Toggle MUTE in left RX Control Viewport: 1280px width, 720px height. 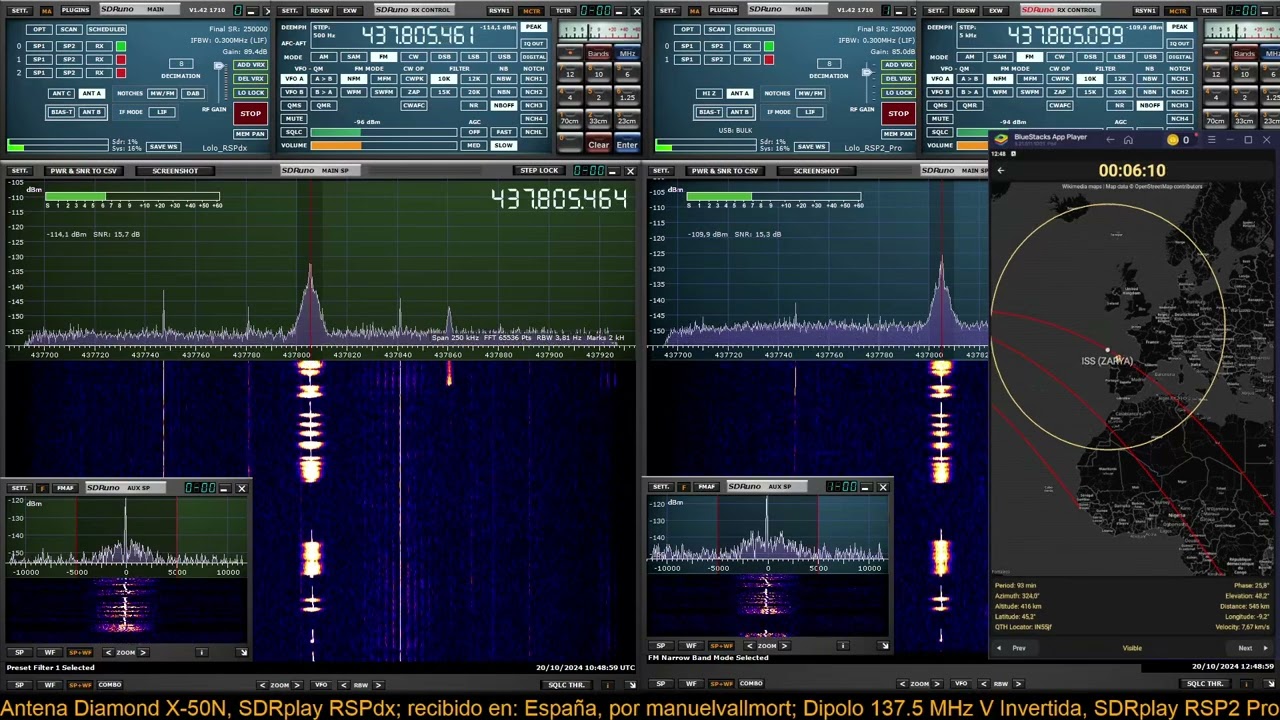(293, 119)
